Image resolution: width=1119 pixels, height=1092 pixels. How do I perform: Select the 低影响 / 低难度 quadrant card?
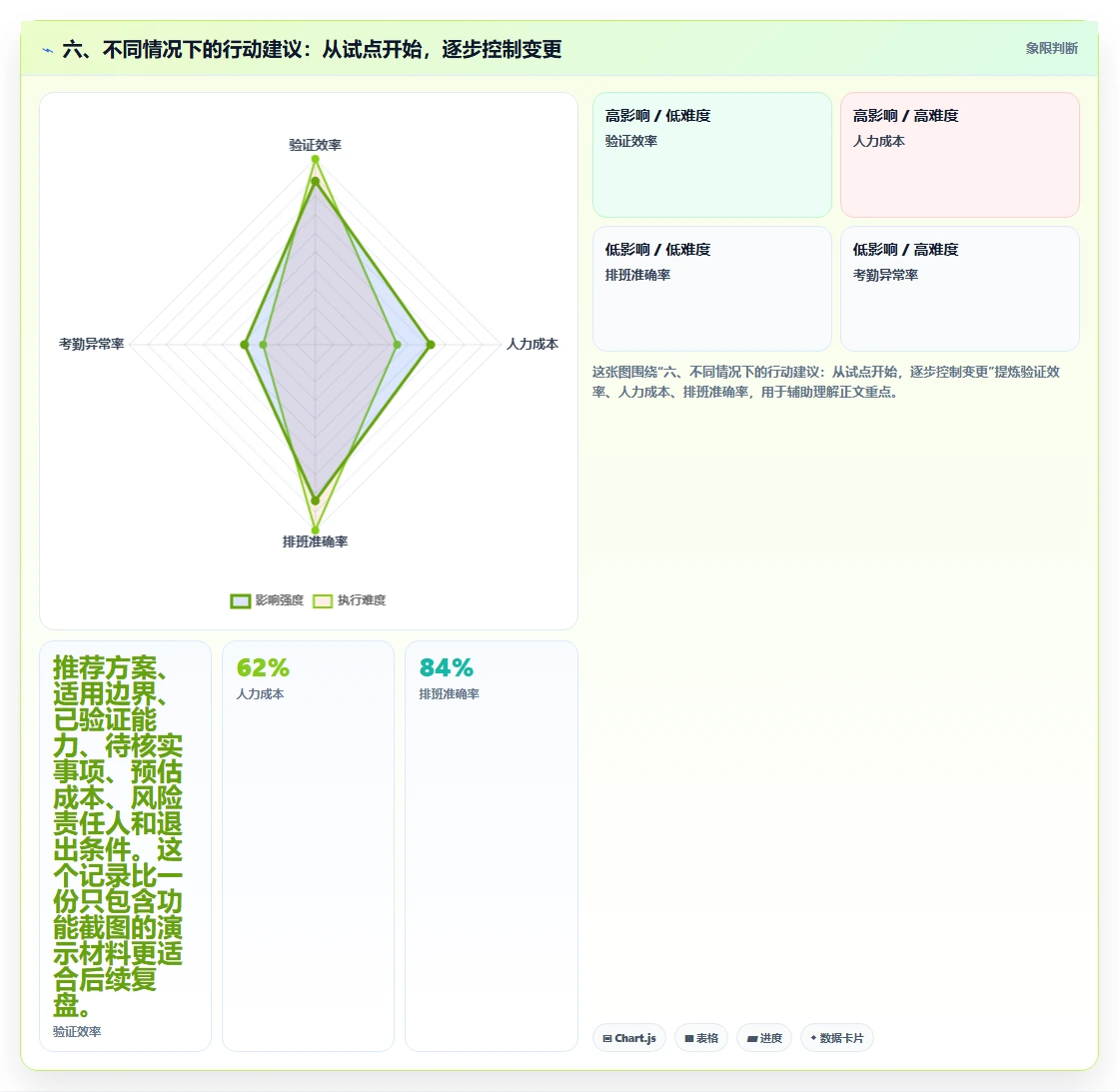coord(712,289)
